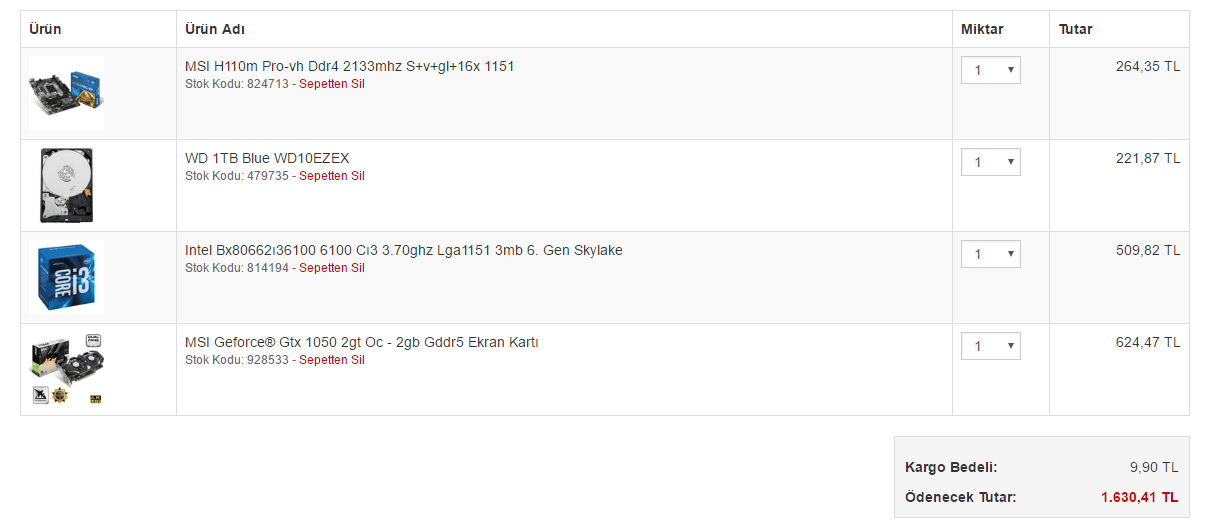Open the WD 1TB Blue WD10EZEX title
Viewport: 1206px width, 528px height.
pos(267,158)
